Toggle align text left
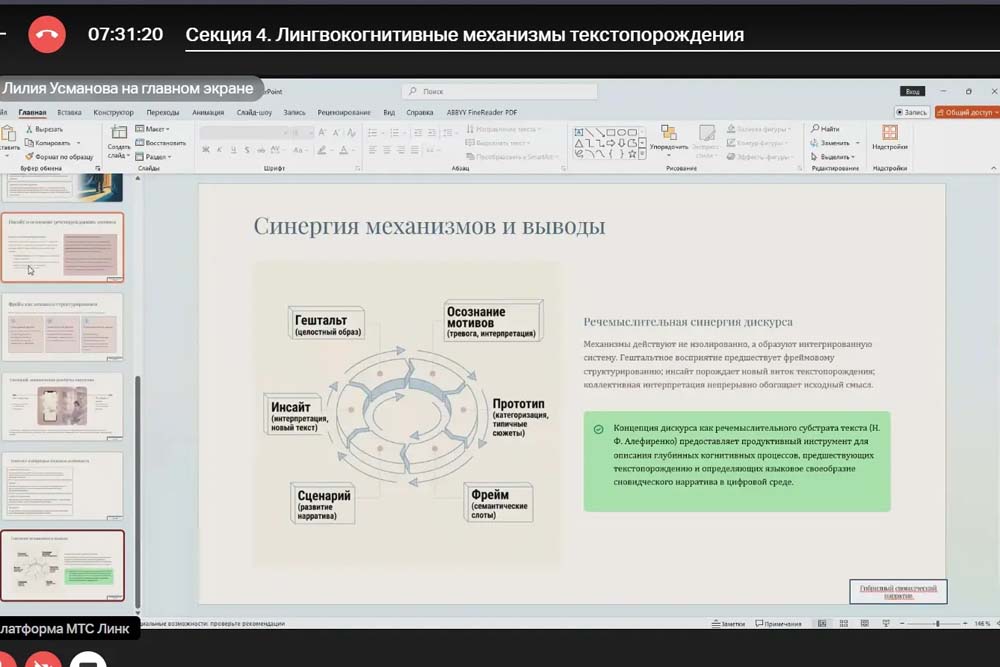Viewport: 1000px width, 667px height. coord(372,150)
